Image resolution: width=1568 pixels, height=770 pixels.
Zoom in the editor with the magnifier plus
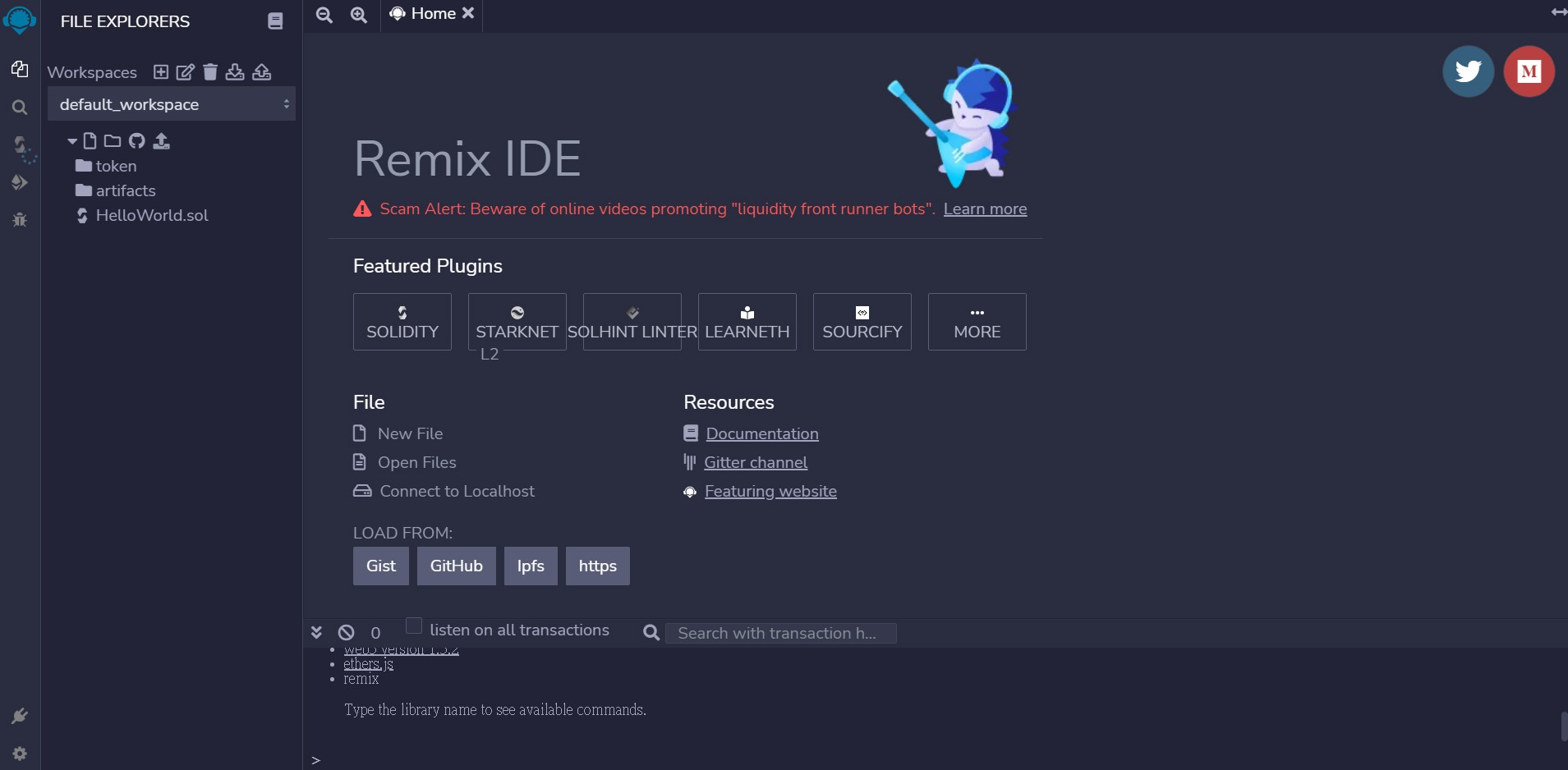tap(359, 15)
